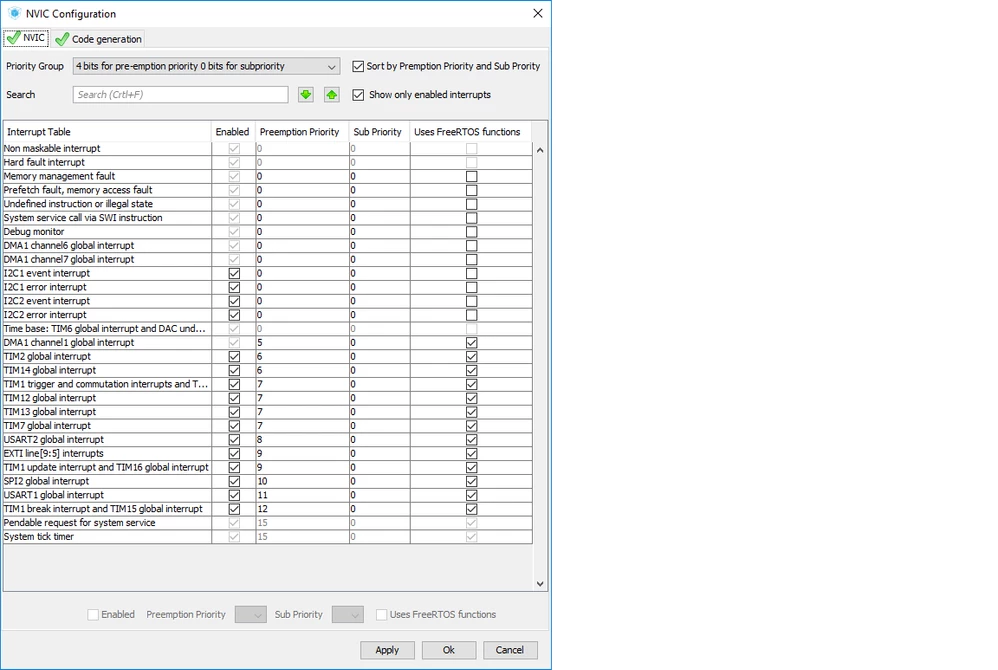Check Uses FreeRTOS functions for Memory management fault
The width and height of the screenshot is (998, 670).
click(x=472, y=176)
